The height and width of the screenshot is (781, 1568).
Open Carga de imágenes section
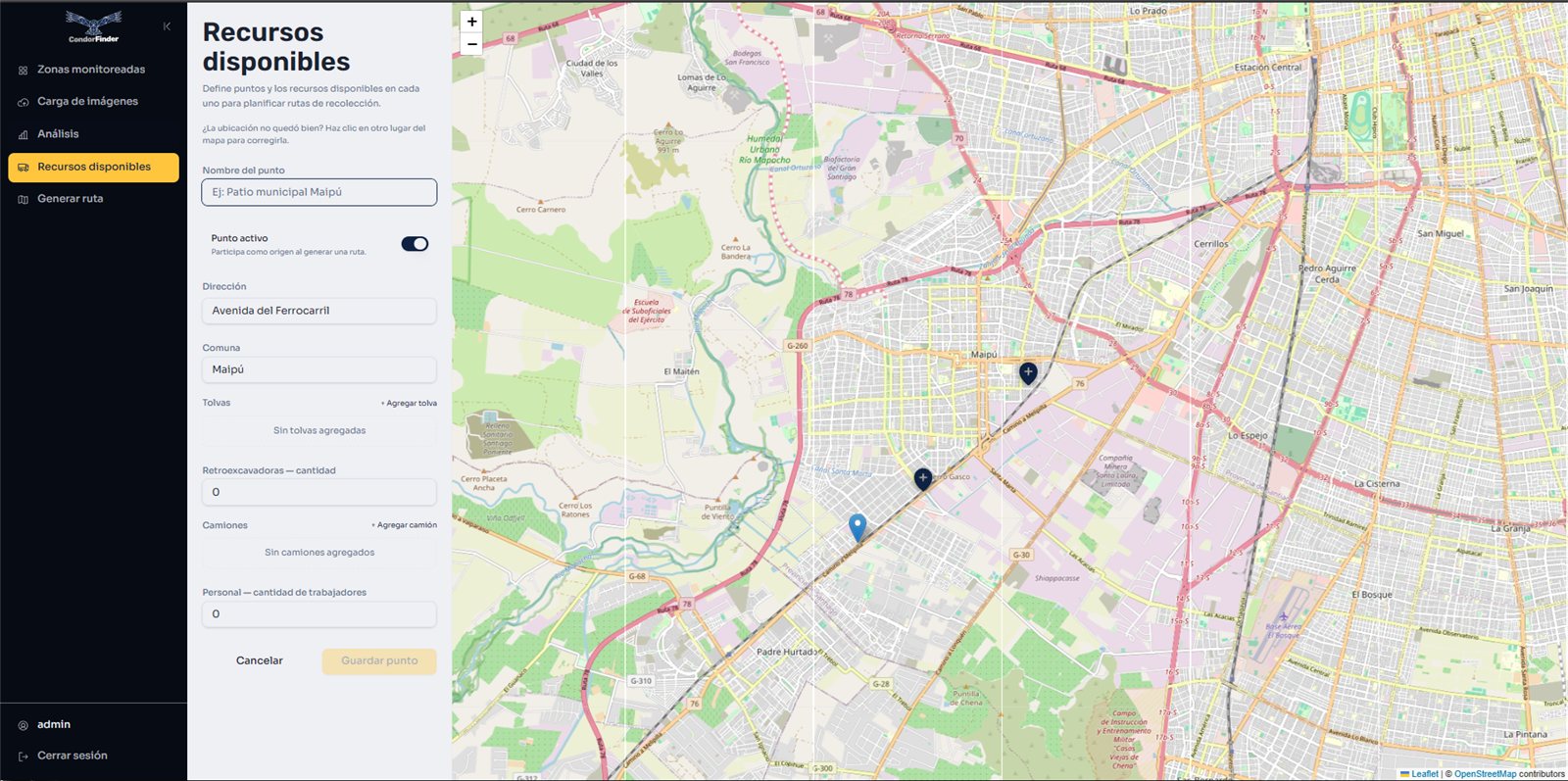[87, 101]
